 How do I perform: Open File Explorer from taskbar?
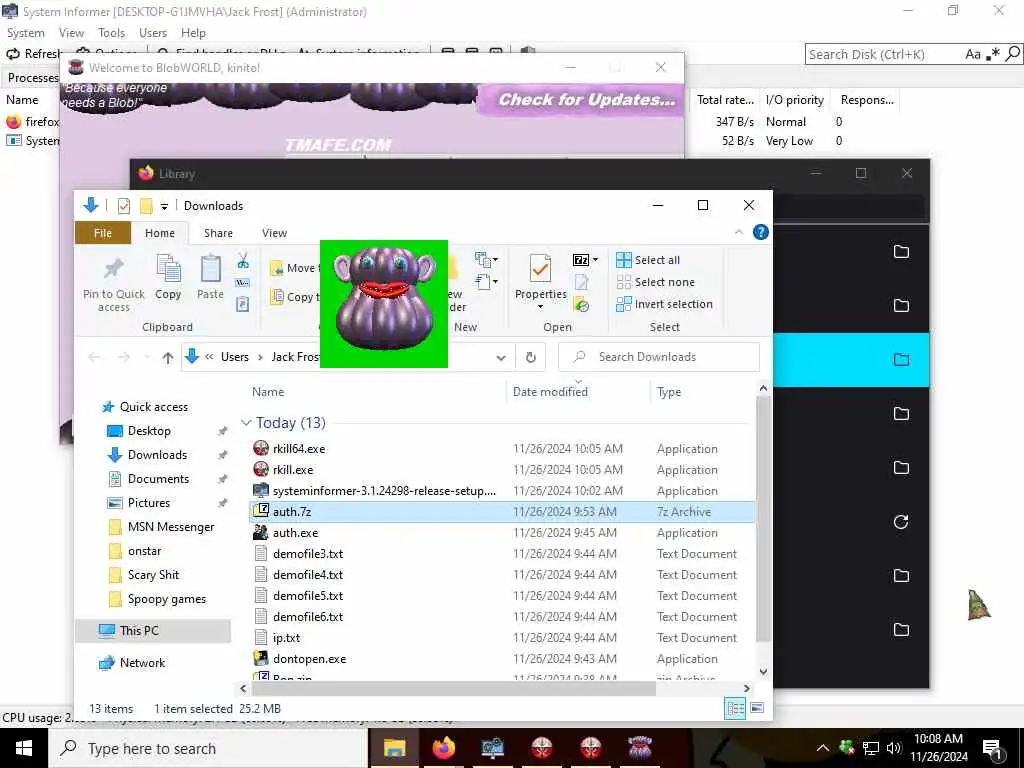(x=394, y=748)
